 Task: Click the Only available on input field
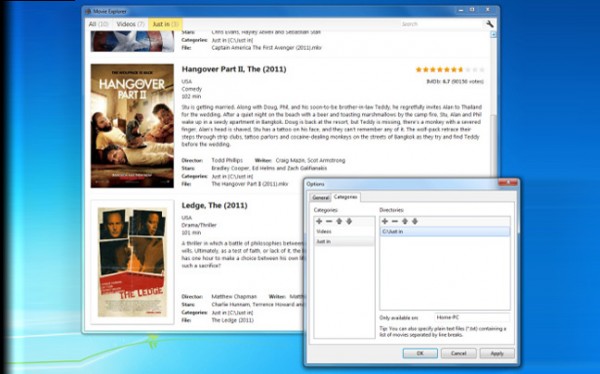coord(473,317)
